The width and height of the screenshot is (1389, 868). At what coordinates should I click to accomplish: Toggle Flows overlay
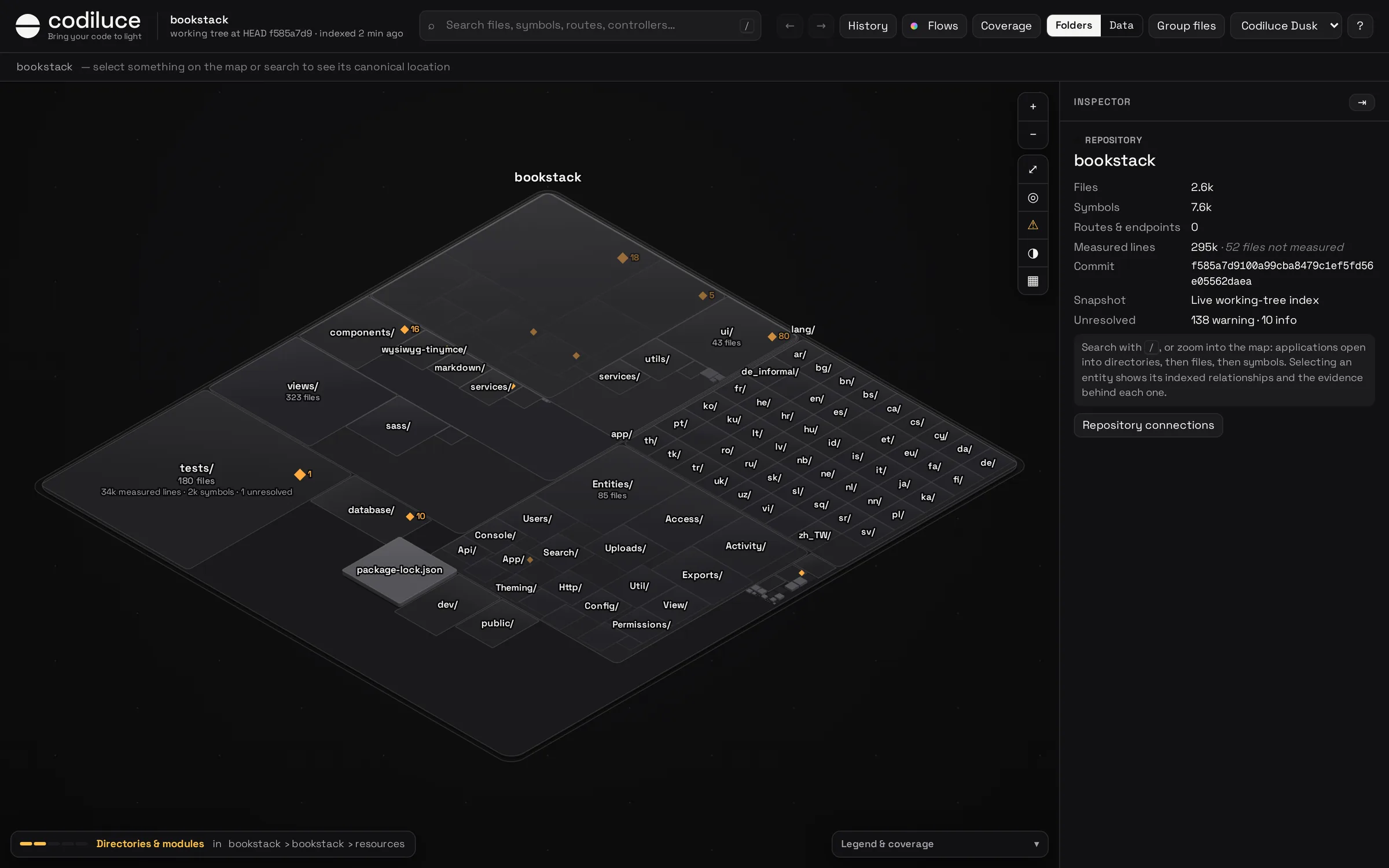tap(934, 26)
